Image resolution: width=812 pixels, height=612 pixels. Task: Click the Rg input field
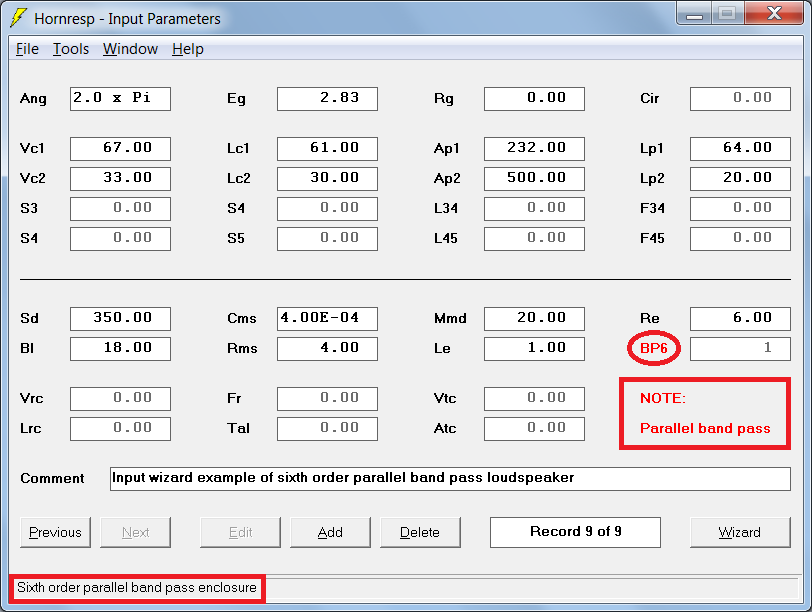tap(534, 99)
